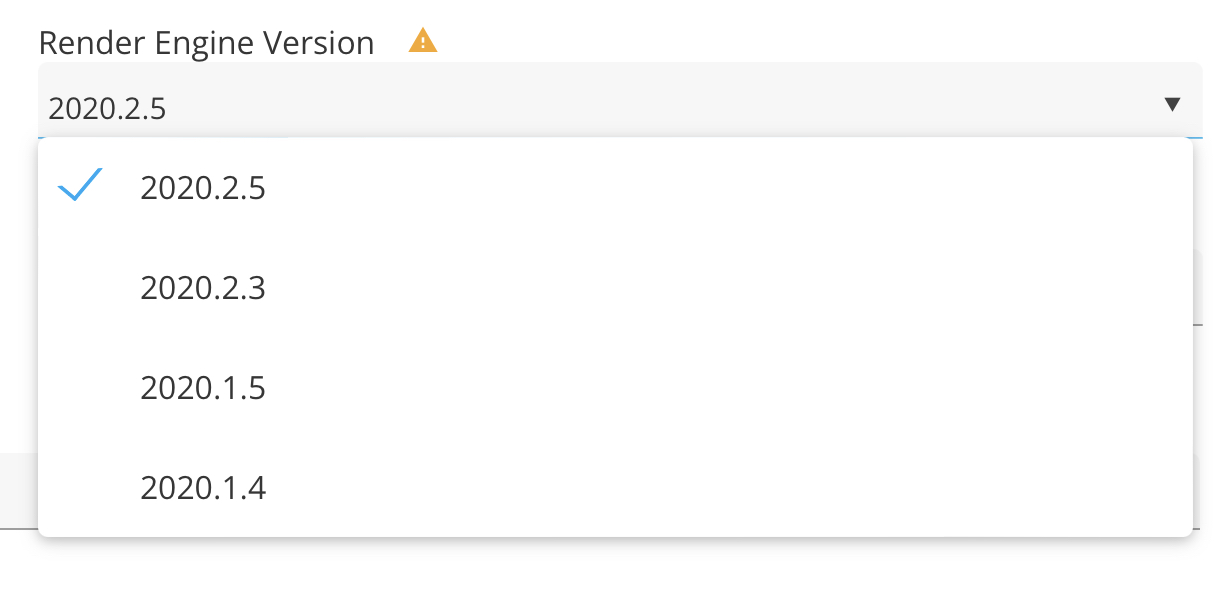The image size is (1218, 599).
Task: Click the blue checkmark next to 2020.2.5
Action: pyautogui.click(x=80, y=187)
